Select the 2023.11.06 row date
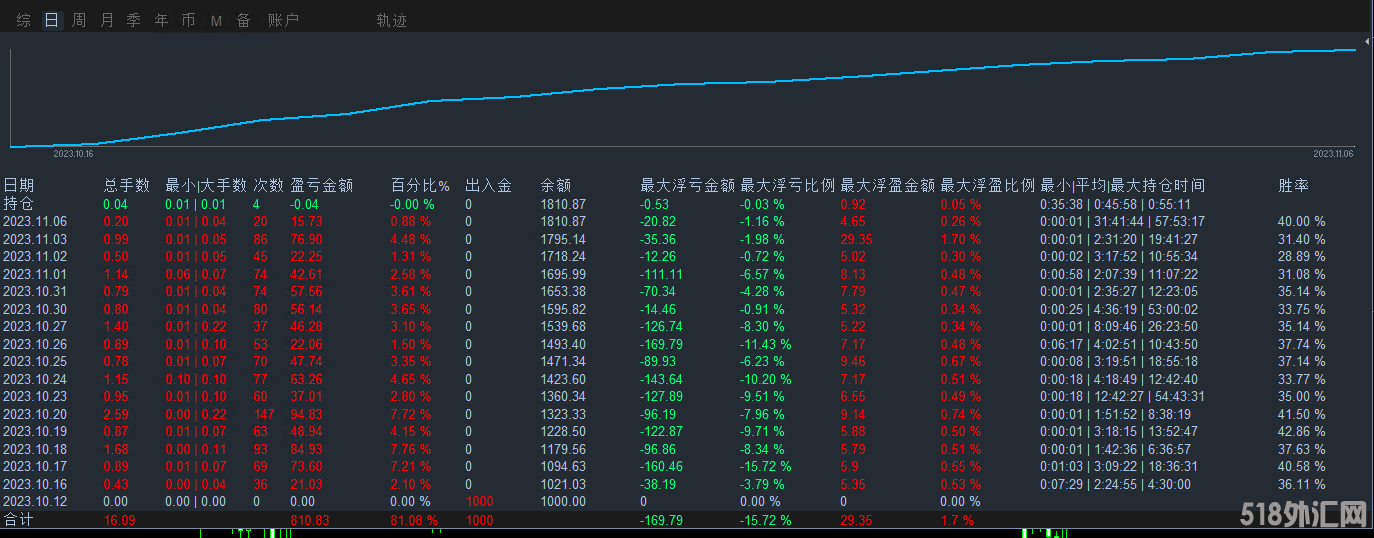The image size is (1374, 538). point(35,221)
